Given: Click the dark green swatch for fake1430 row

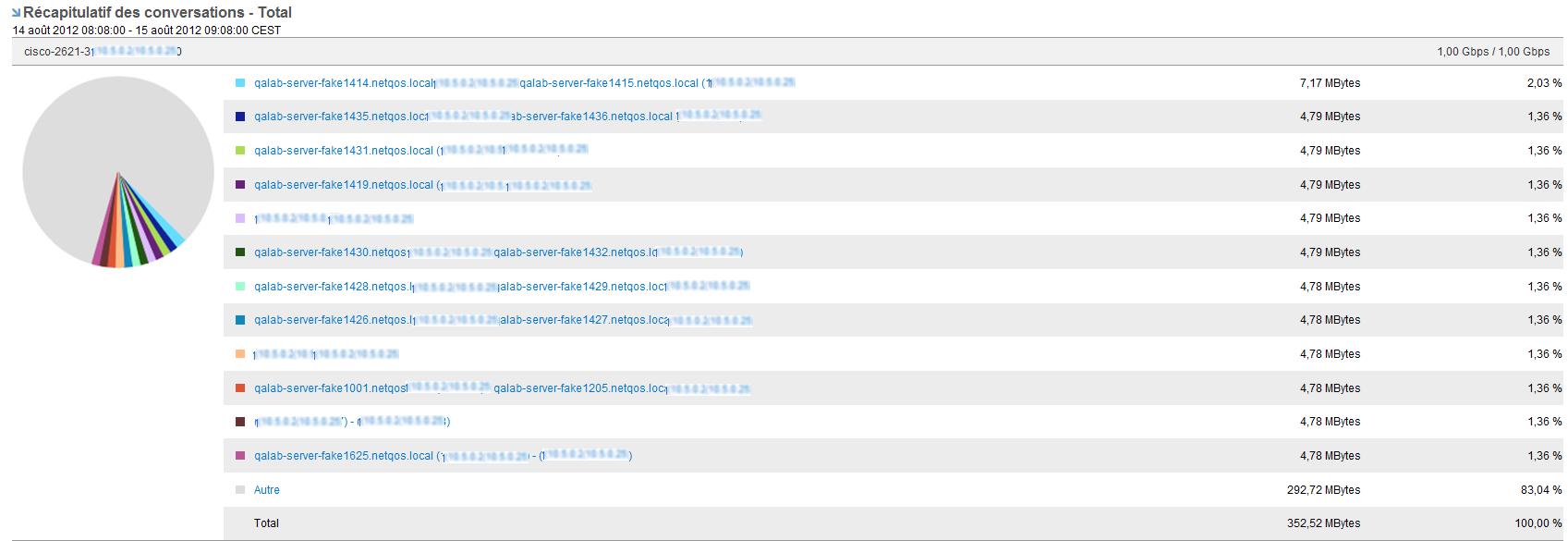Looking at the screenshot, I should coord(240,252).
